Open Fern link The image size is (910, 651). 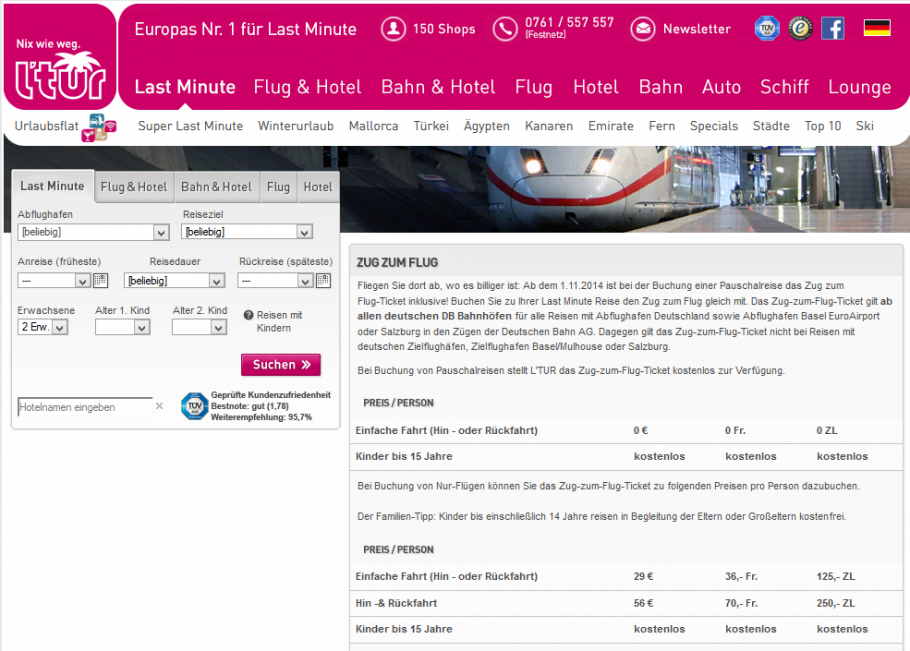(662, 126)
